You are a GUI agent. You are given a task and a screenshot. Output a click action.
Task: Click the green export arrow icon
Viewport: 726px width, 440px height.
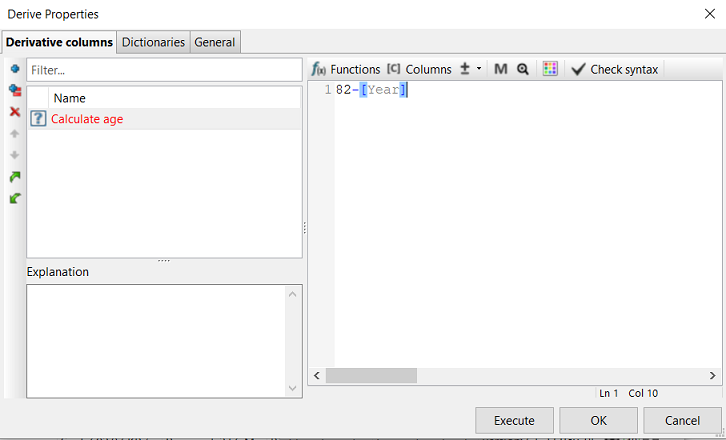(x=14, y=177)
